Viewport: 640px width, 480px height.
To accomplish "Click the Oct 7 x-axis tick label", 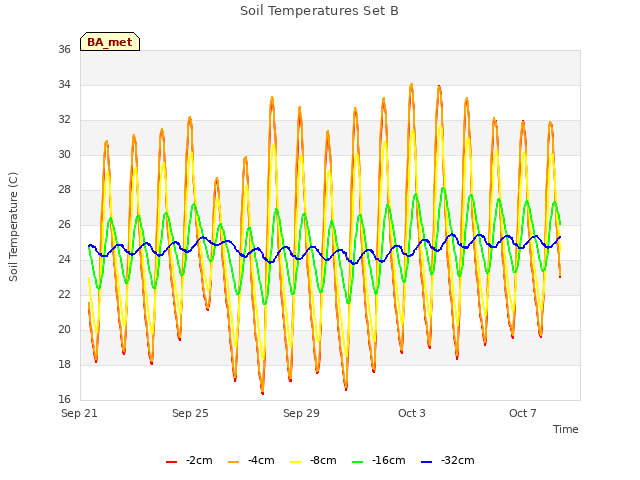I will coord(523,413).
